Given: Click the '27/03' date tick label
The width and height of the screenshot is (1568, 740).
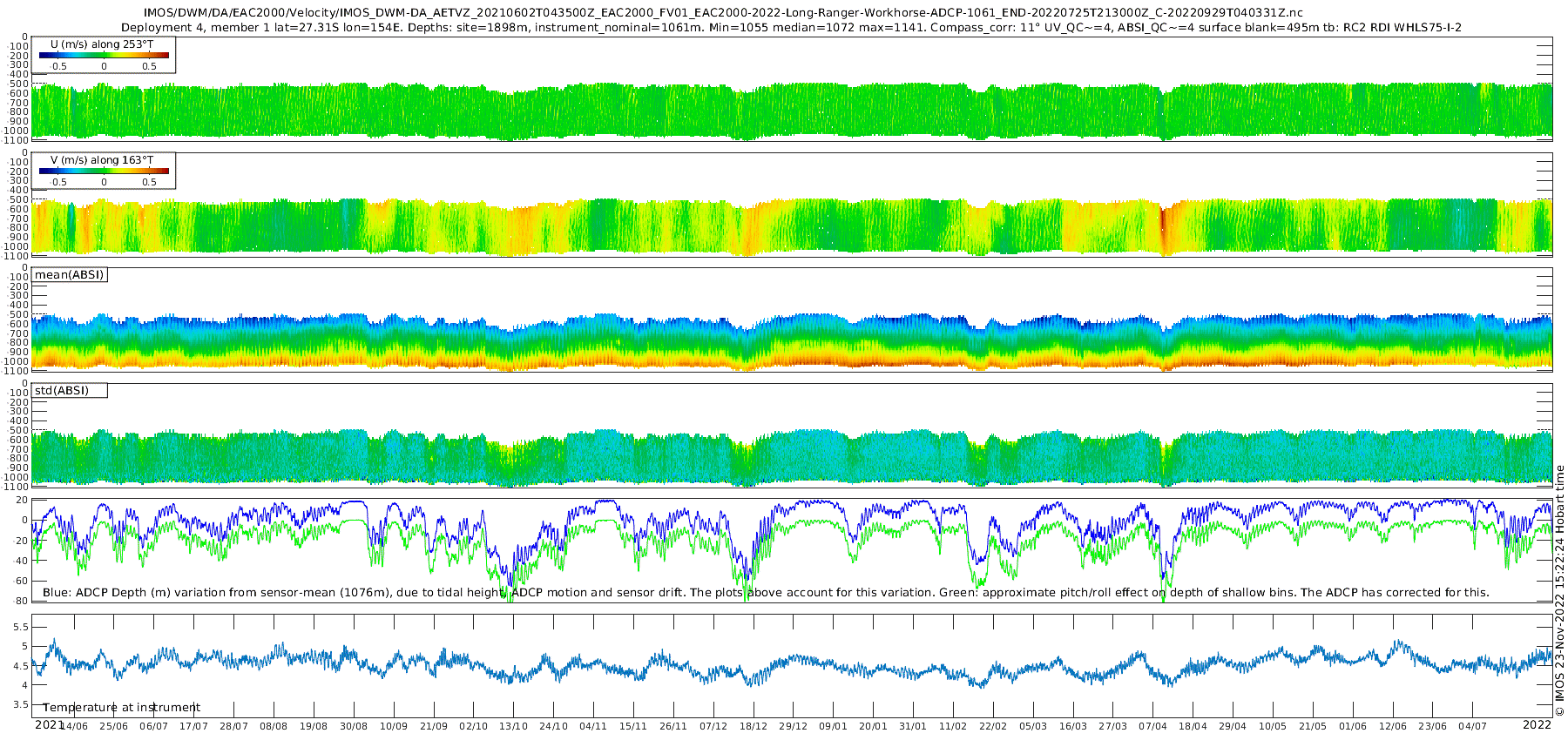Looking at the screenshot, I should 1113,726.
